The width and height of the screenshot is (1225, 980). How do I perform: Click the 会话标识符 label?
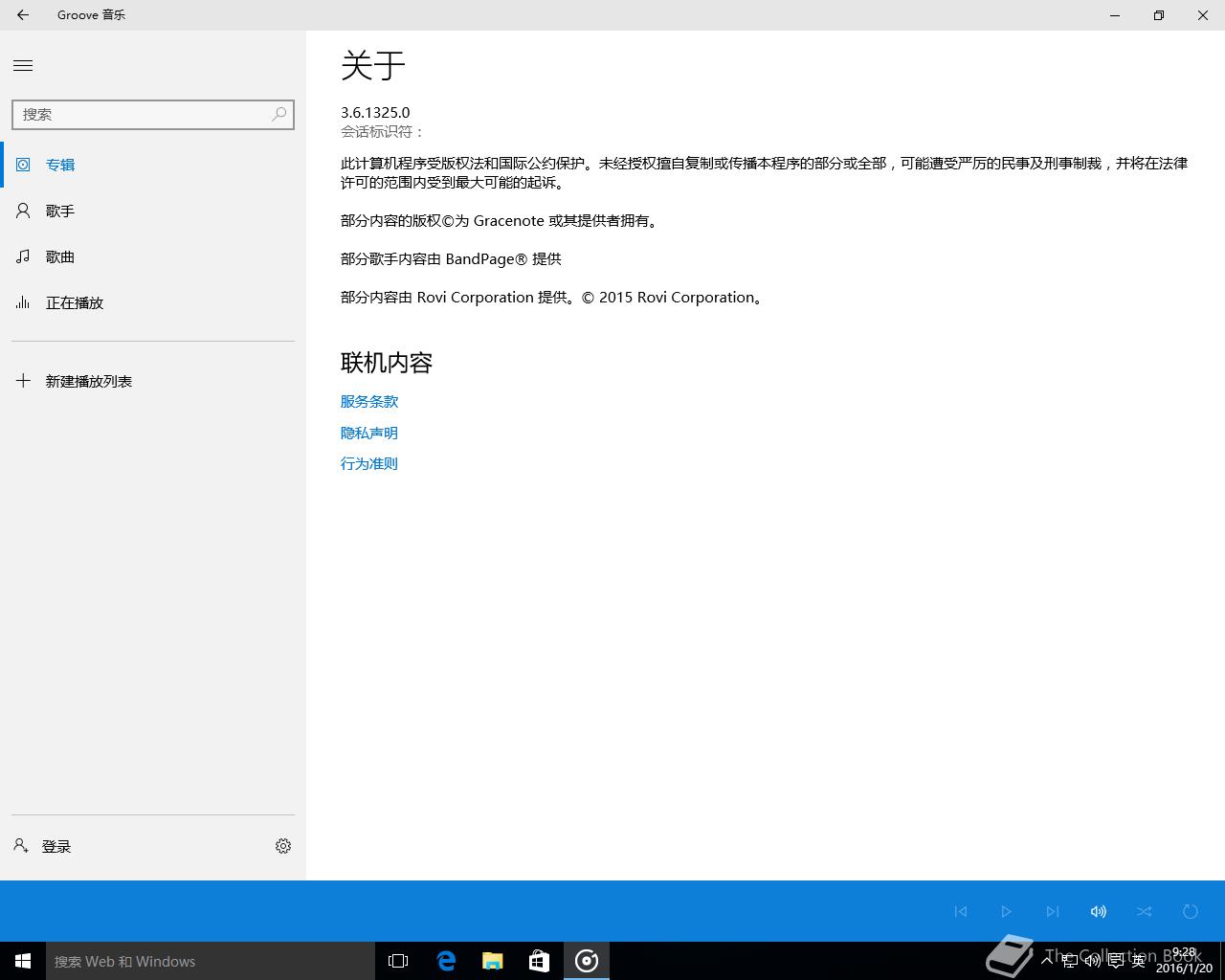383,131
